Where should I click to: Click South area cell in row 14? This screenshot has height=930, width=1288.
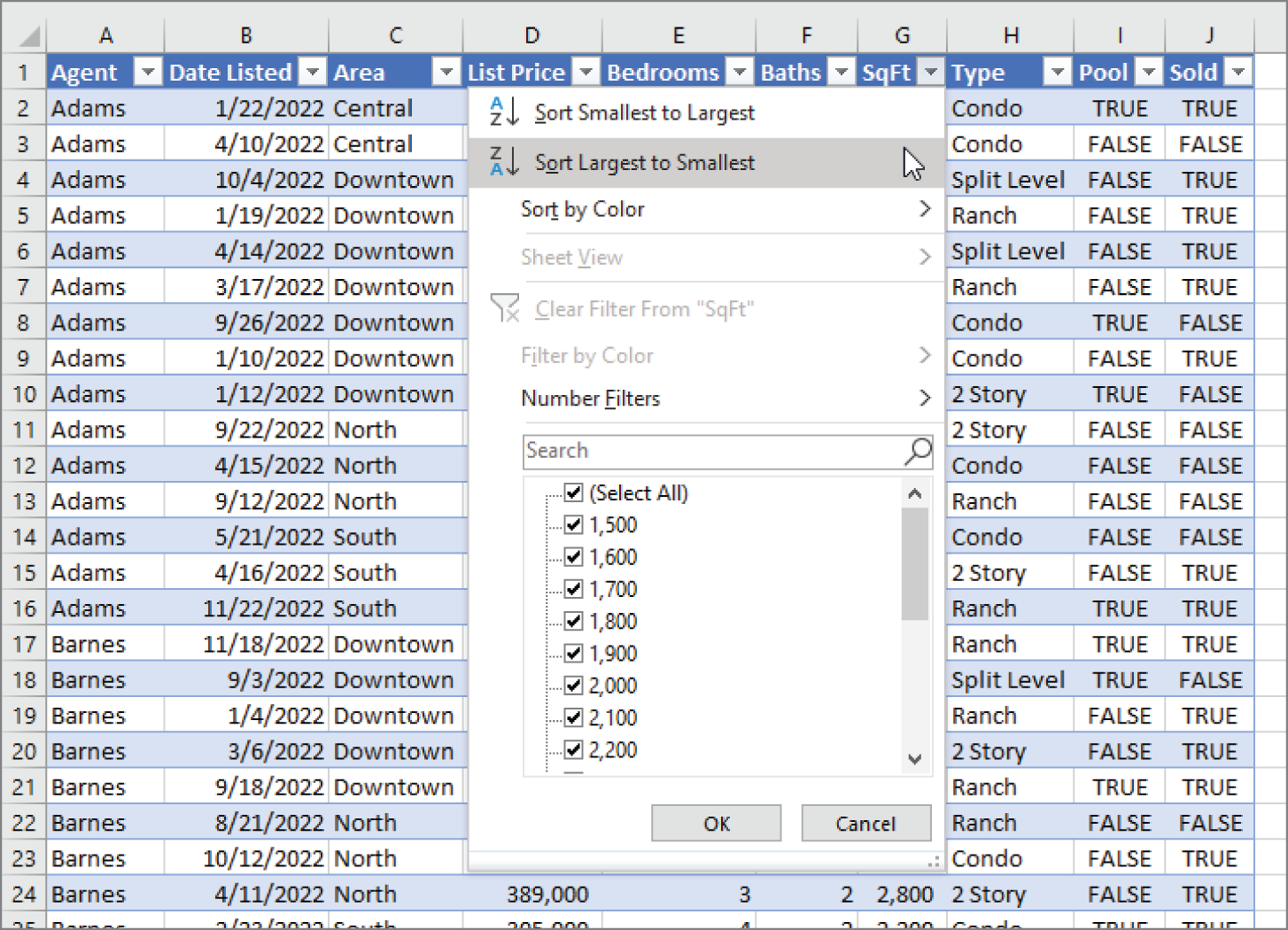[395, 537]
